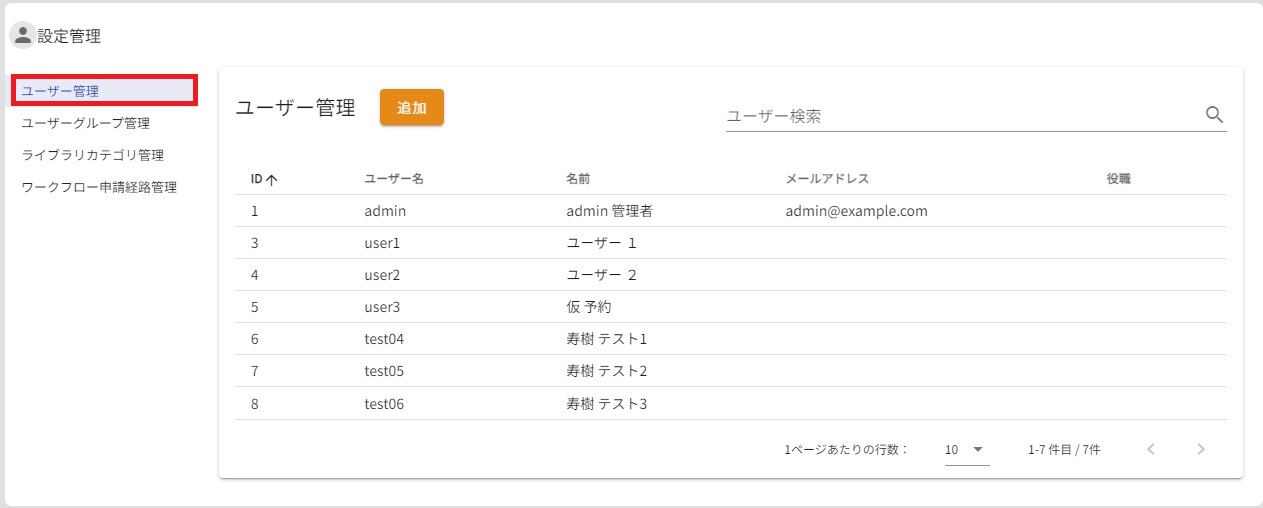The height and width of the screenshot is (508, 1263).
Task: Select ユーザー管理 in the sidebar
Action: [x=103, y=91]
